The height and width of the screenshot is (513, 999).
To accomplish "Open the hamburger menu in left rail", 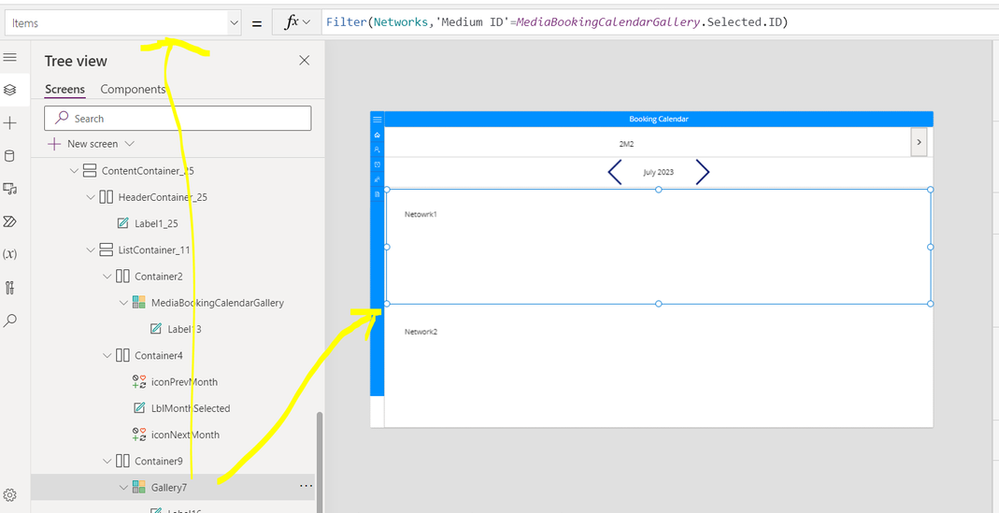I will point(10,57).
